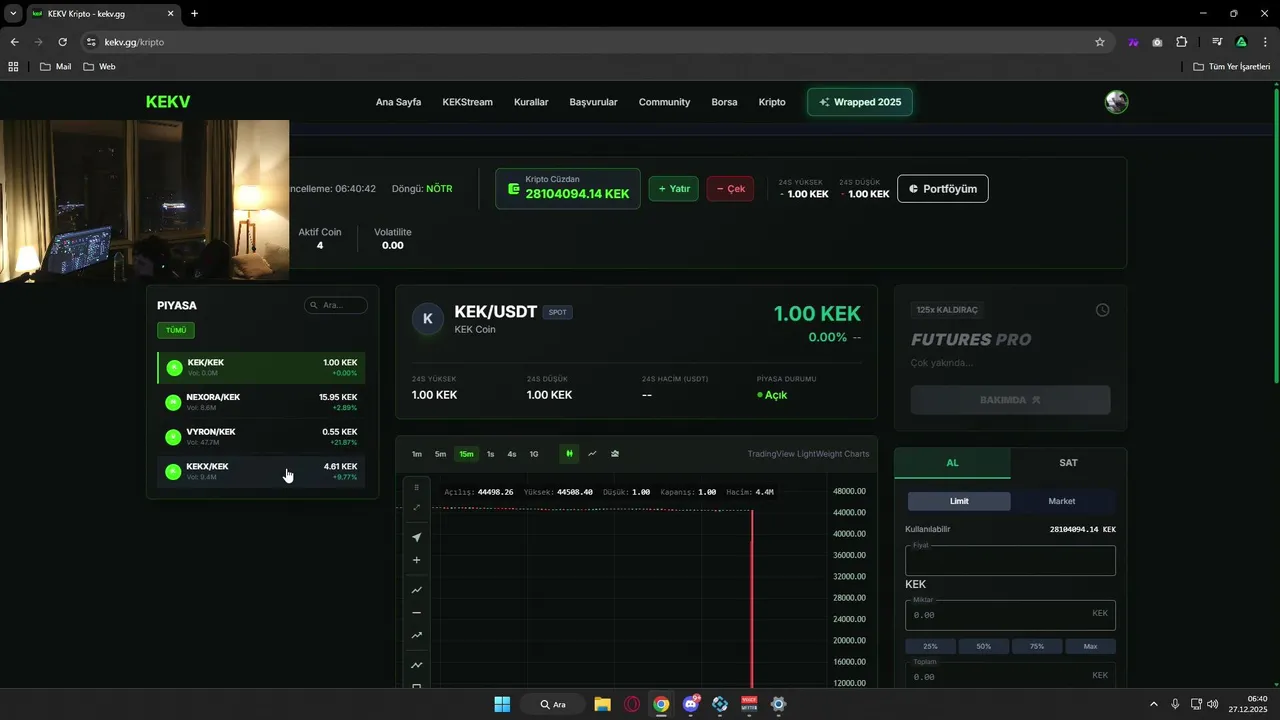Open Başvurular menu item
Image resolution: width=1280 pixels, height=720 pixels.
(593, 102)
